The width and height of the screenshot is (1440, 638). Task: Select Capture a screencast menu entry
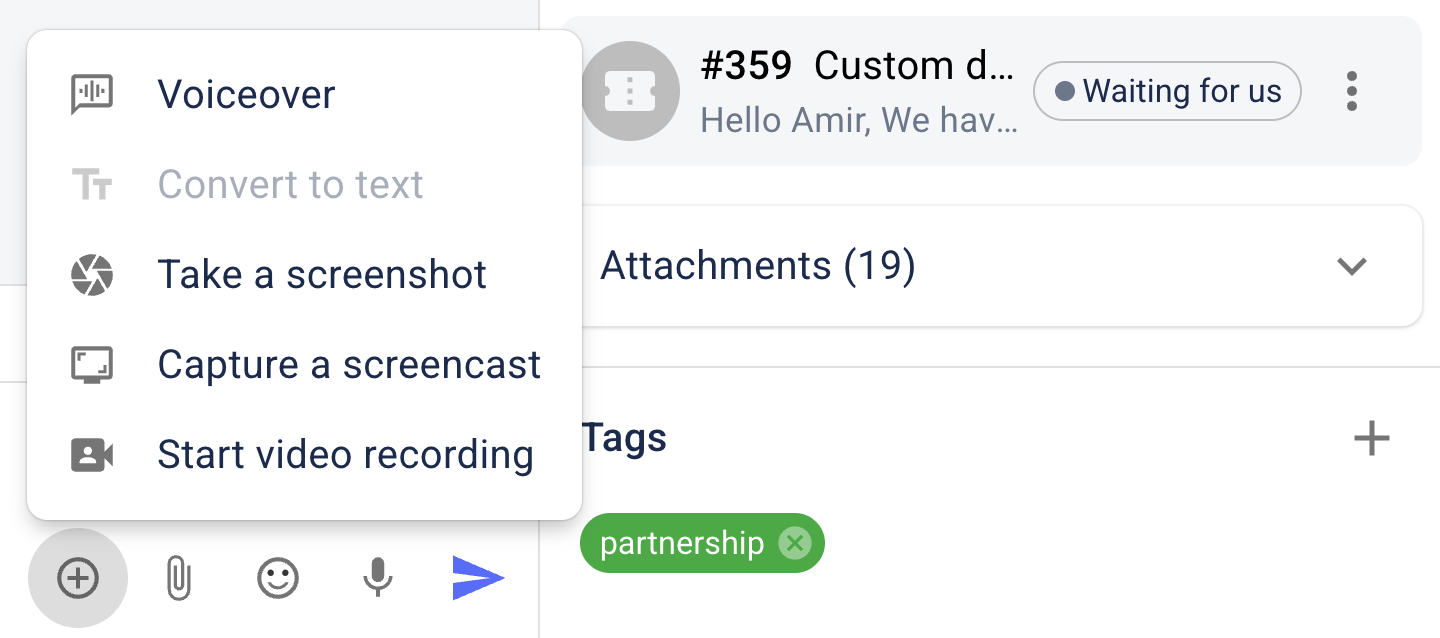[x=349, y=365]
